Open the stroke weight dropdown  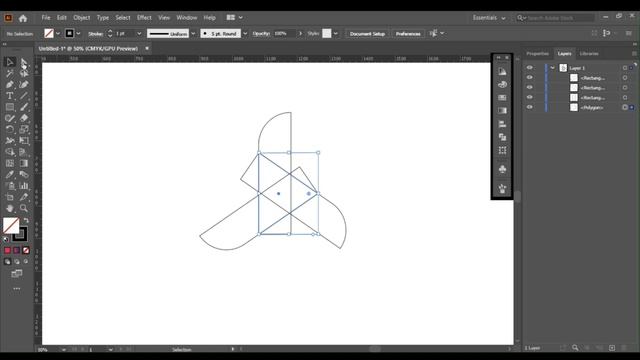139,33
